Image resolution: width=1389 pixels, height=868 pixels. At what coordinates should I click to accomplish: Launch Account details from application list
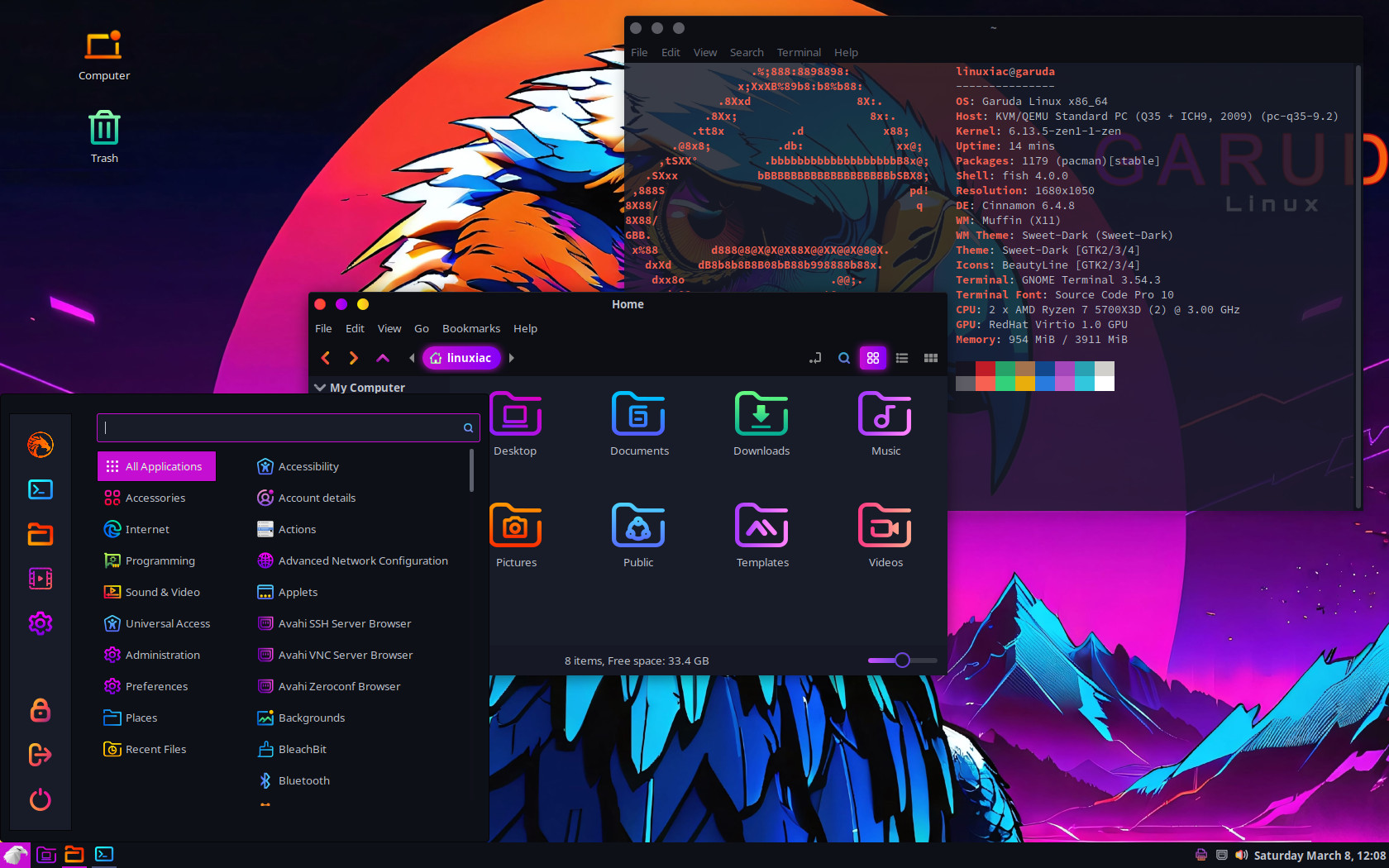point(360,498)
